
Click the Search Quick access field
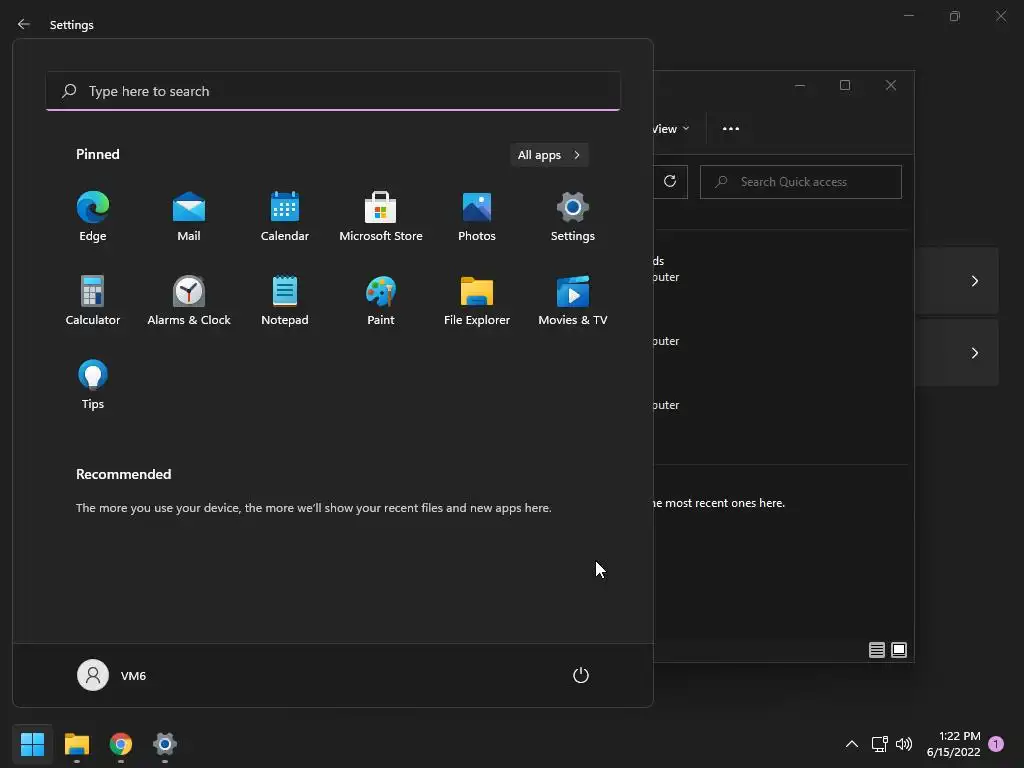(801, 182)
